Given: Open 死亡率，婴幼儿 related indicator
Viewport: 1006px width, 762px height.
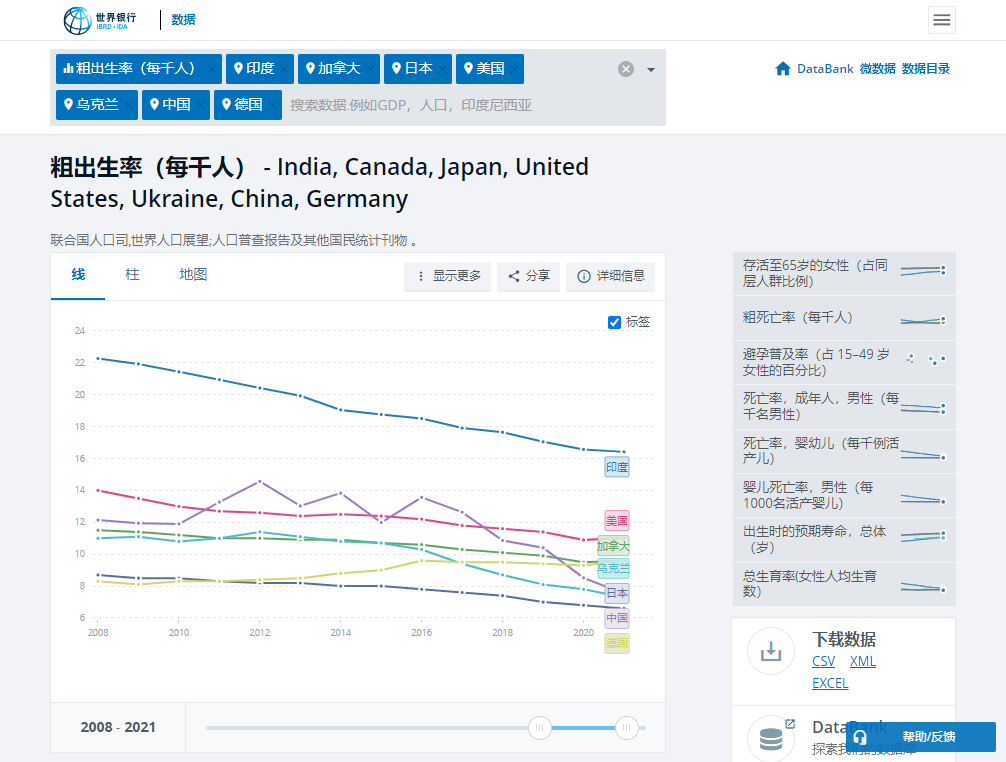Looking at the screenshot, I should 844,451.
